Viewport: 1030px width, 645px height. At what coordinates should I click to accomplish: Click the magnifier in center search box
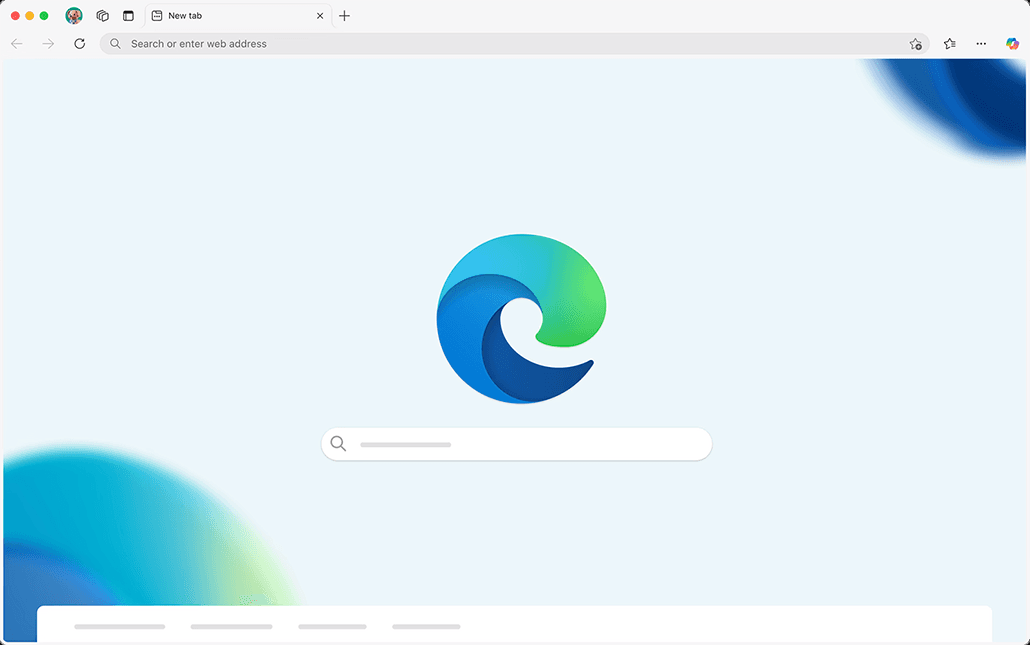pyautogui.click(x=338, y=443)
